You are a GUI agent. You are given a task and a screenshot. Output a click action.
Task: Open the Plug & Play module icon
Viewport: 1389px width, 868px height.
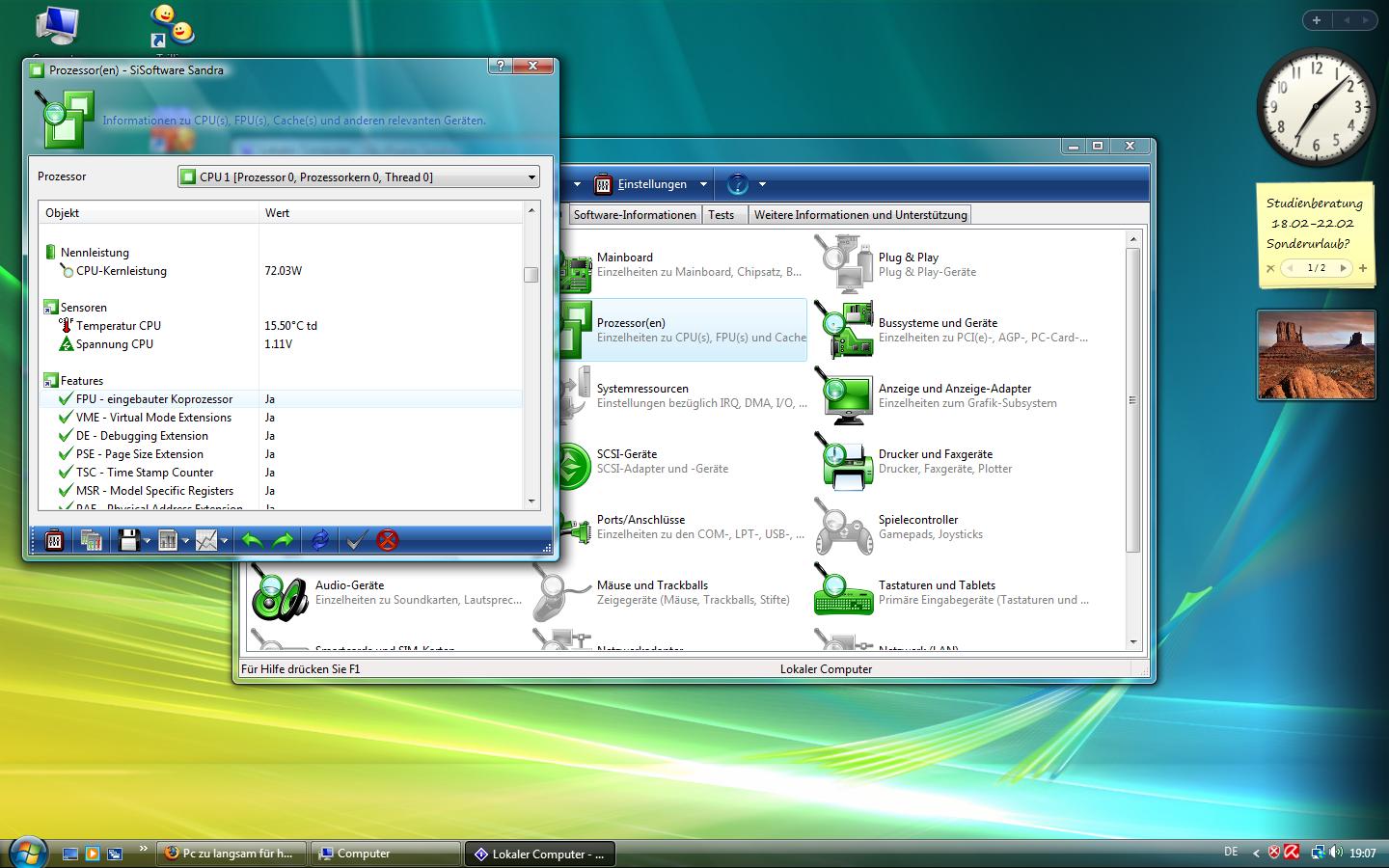pyautogui.click(x=843, y=265)
